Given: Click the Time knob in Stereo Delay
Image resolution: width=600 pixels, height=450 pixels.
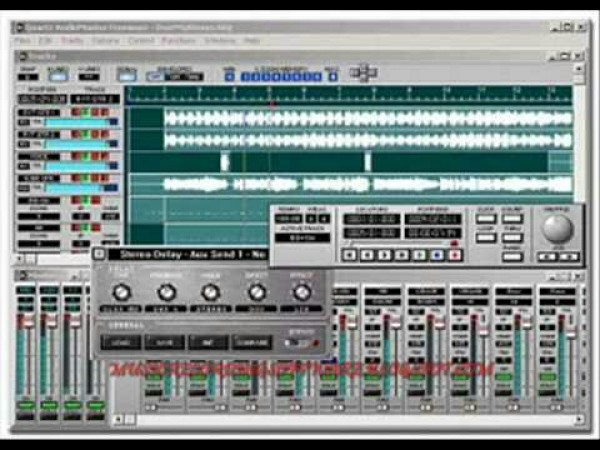Looking at the screenshot, I should pos(122,293).
